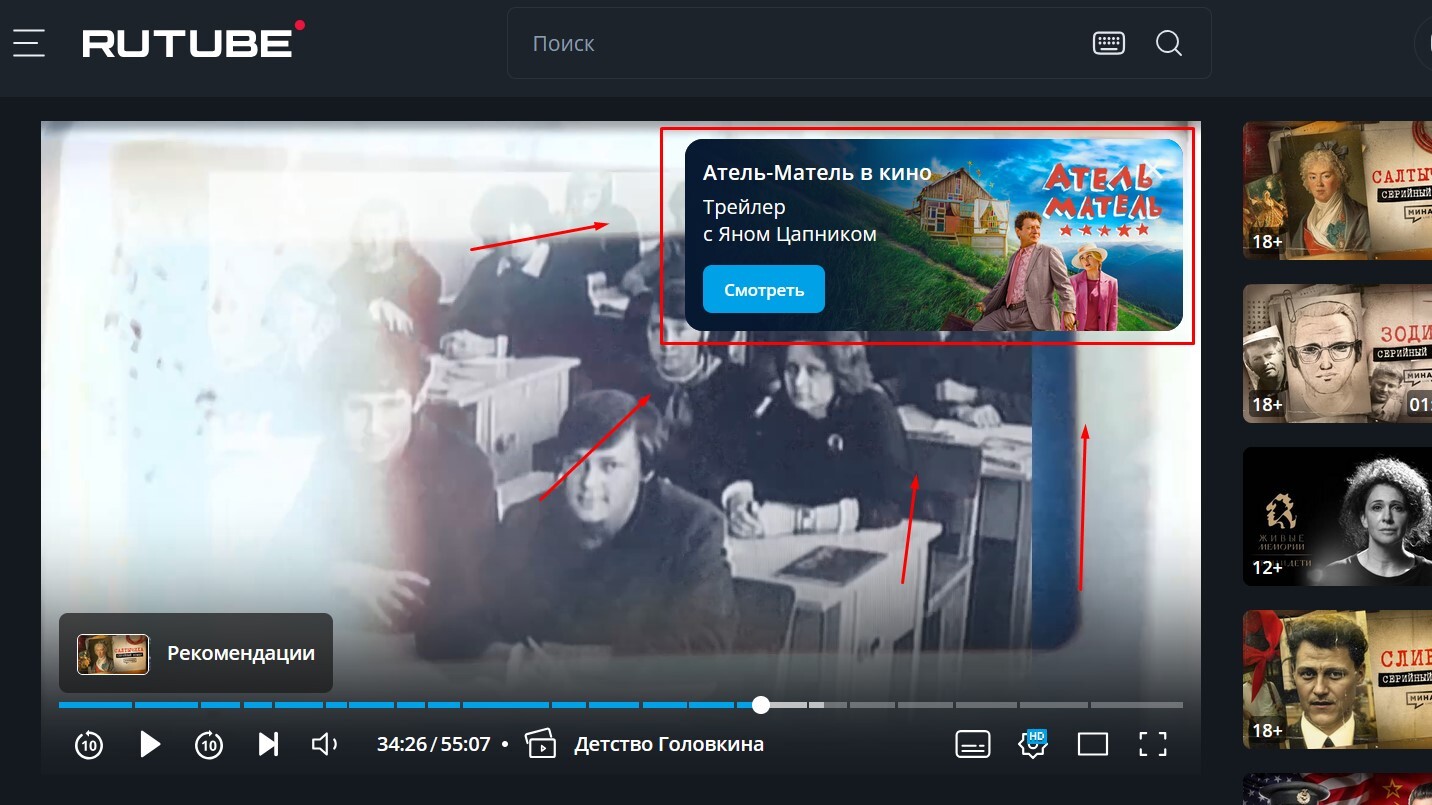Open the chapter list 'Детство Головкина'

(x=645, y=744)
